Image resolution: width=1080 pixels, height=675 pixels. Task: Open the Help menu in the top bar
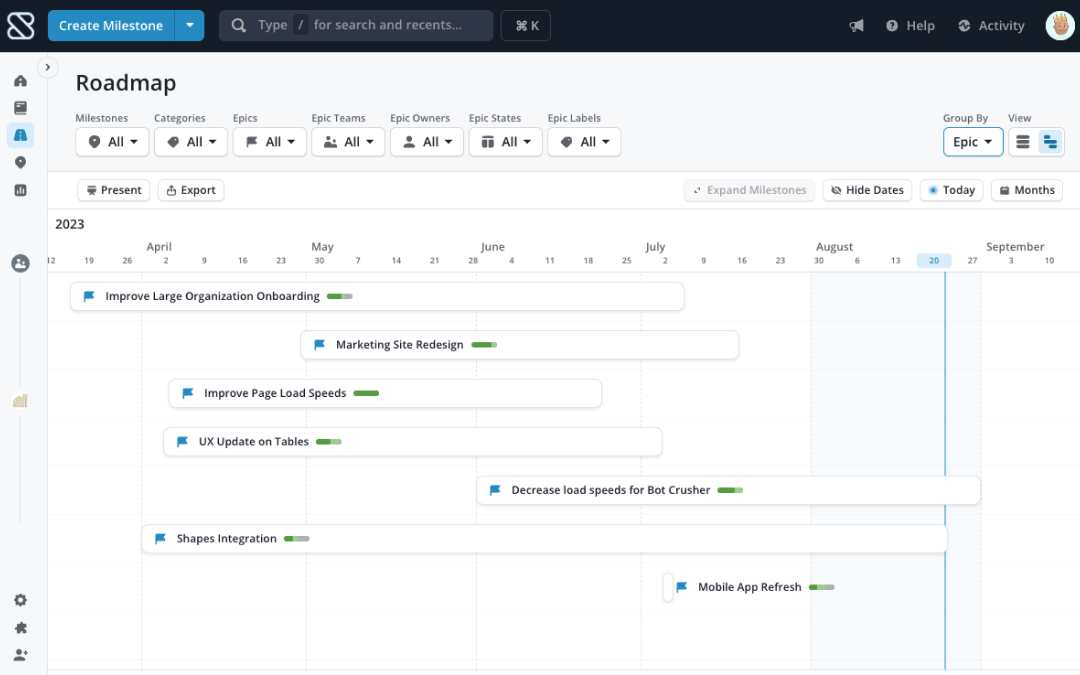pos(909,25)
